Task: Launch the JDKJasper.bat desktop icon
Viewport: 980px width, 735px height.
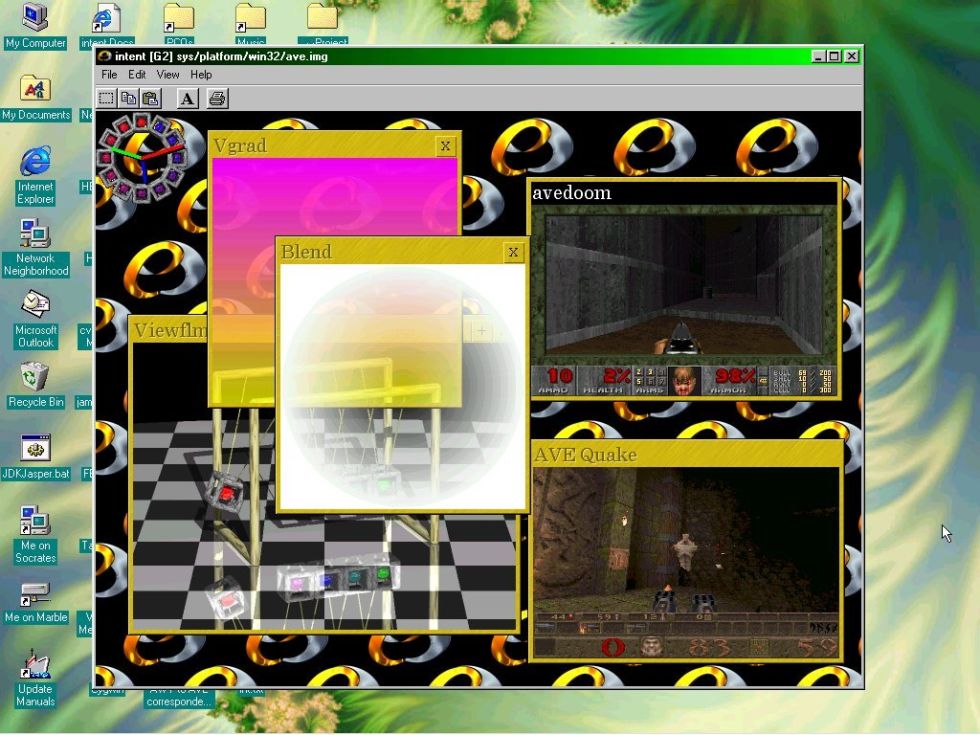Action: coord(35,450)
